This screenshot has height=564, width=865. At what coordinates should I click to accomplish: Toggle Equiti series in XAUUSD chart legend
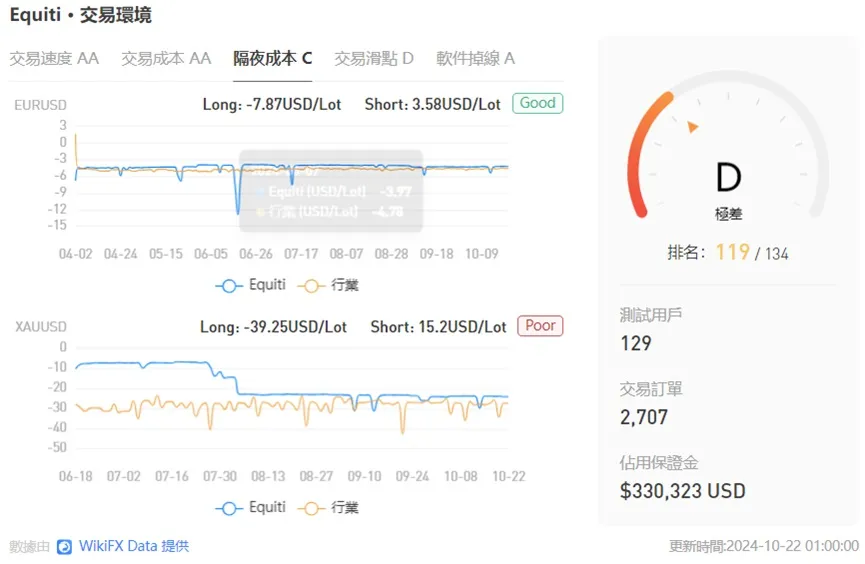(x=250, y=507)
